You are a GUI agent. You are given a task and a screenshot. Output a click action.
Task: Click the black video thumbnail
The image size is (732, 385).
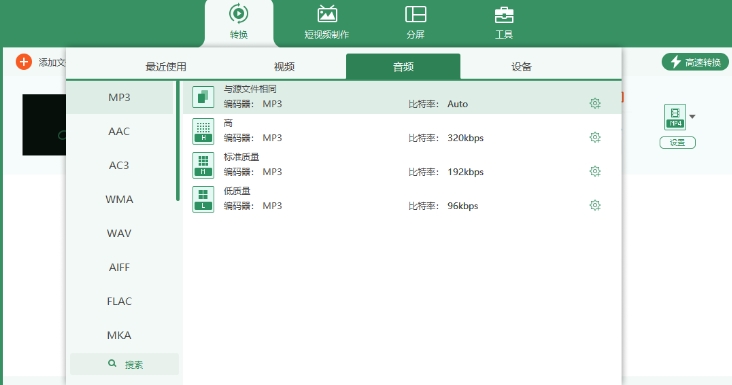(44, 125)
